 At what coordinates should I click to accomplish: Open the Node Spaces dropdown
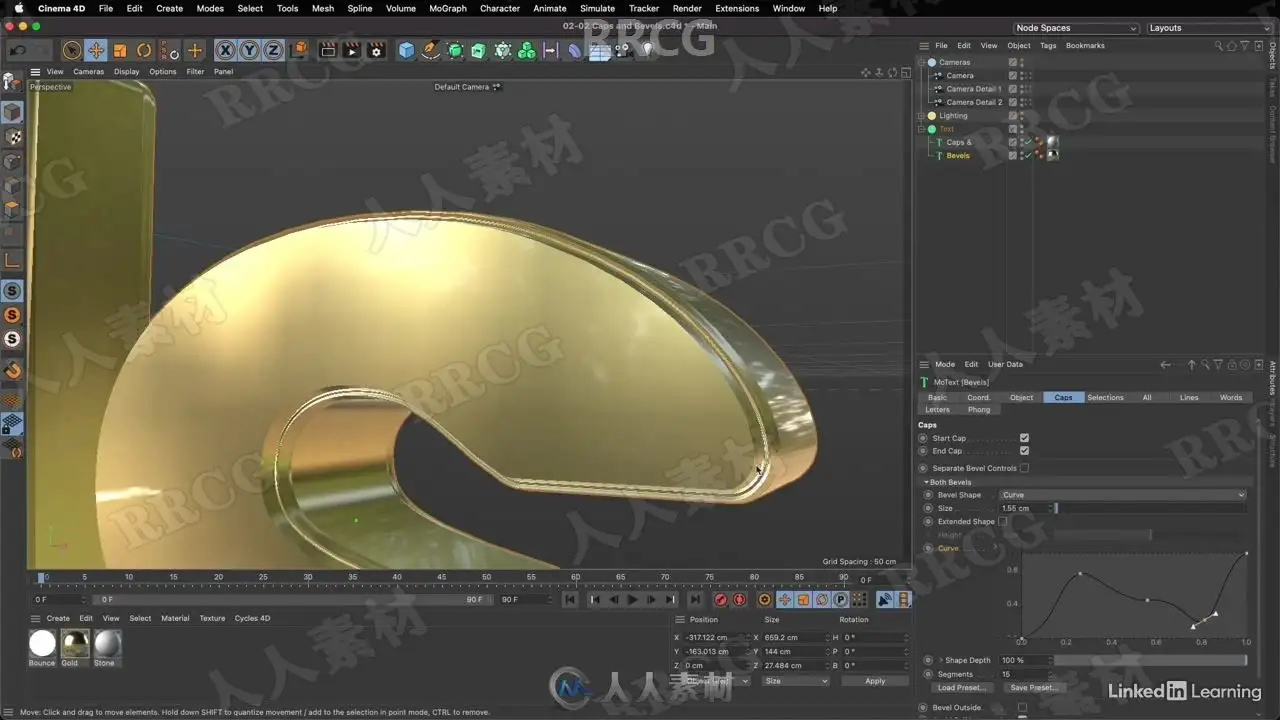1076,28
